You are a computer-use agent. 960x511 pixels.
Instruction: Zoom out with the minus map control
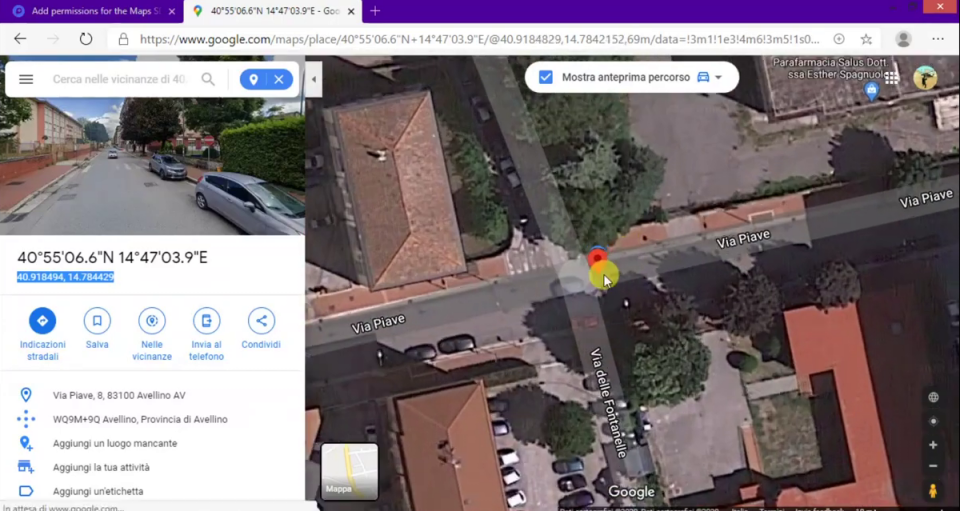pos(933,466)
